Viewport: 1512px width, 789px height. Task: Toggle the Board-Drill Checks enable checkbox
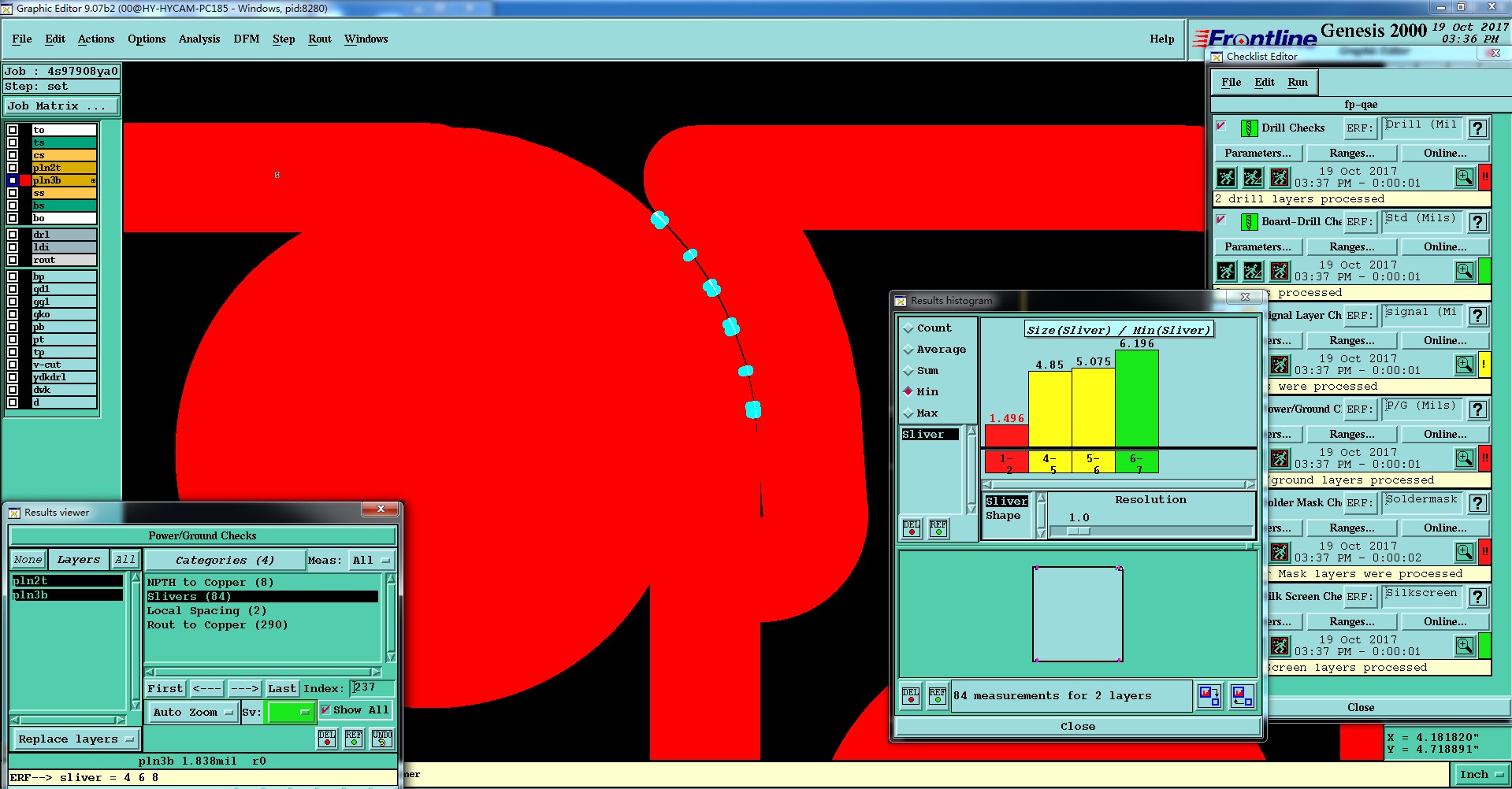pyautogui.click(x=1221, y=220)
